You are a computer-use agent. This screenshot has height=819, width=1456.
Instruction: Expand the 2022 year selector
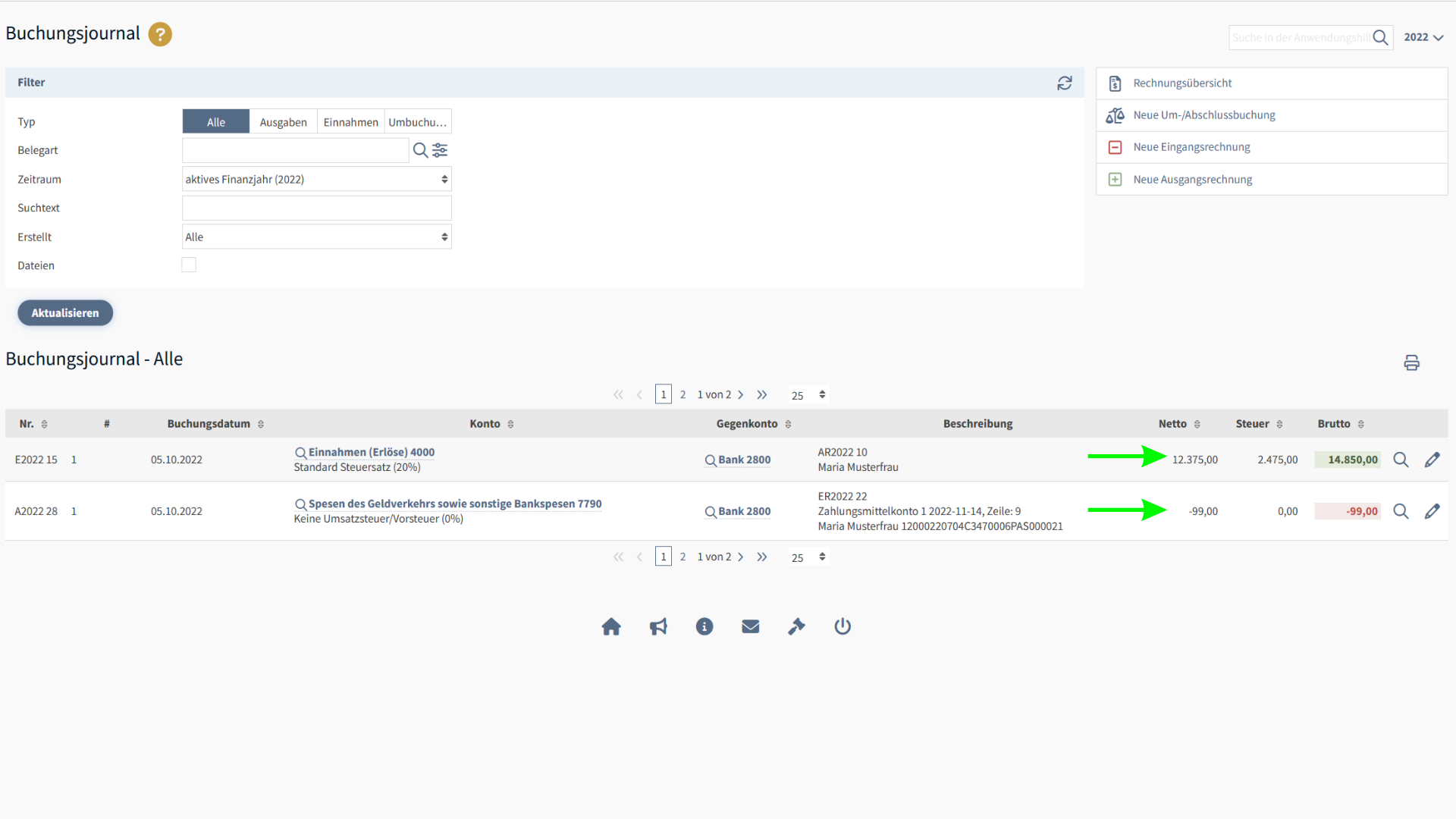pyautogui.click(x=1423, y=37)
